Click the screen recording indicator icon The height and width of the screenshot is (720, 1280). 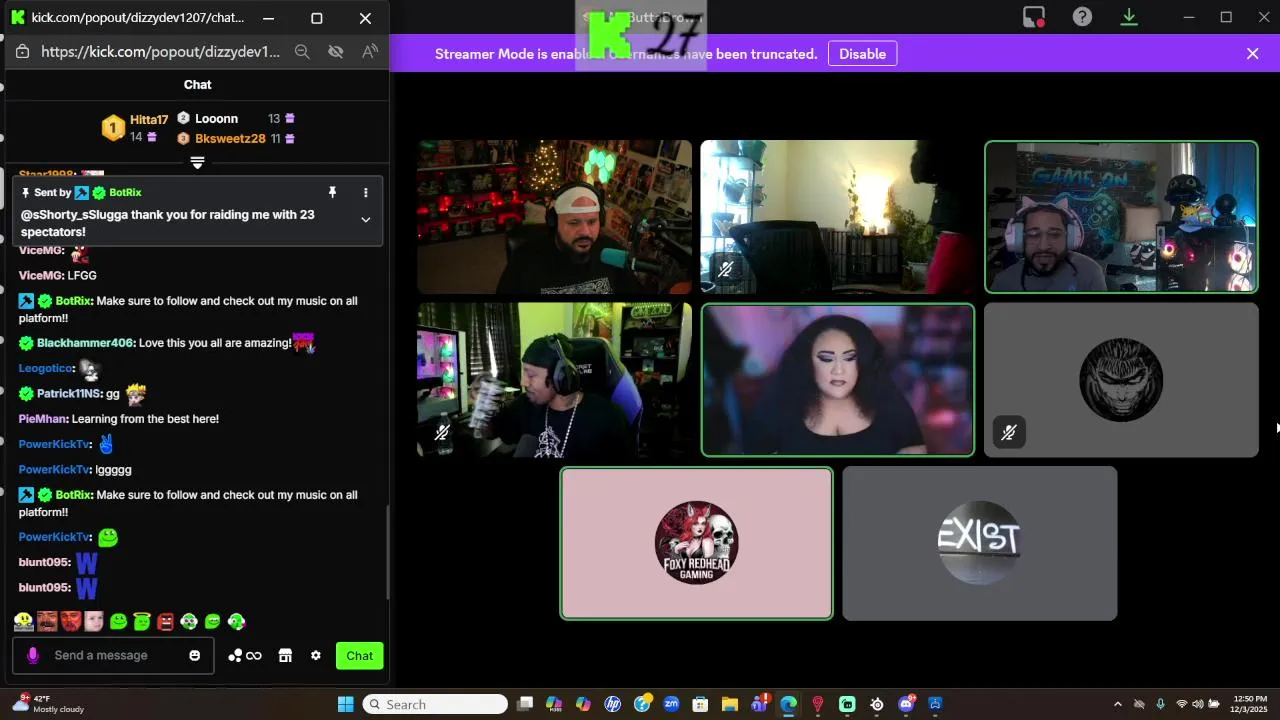[1034, 17]
